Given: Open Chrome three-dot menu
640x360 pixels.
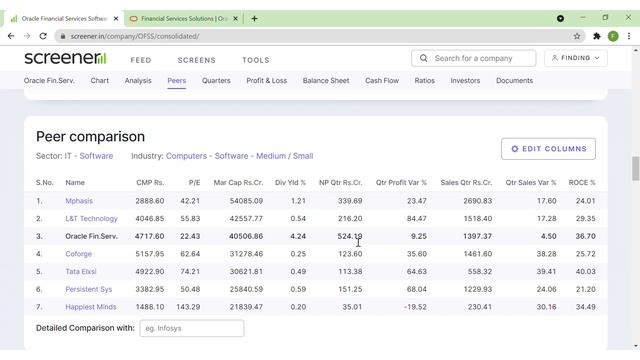Looking at the screenshot, I should (x=629, y=36).
